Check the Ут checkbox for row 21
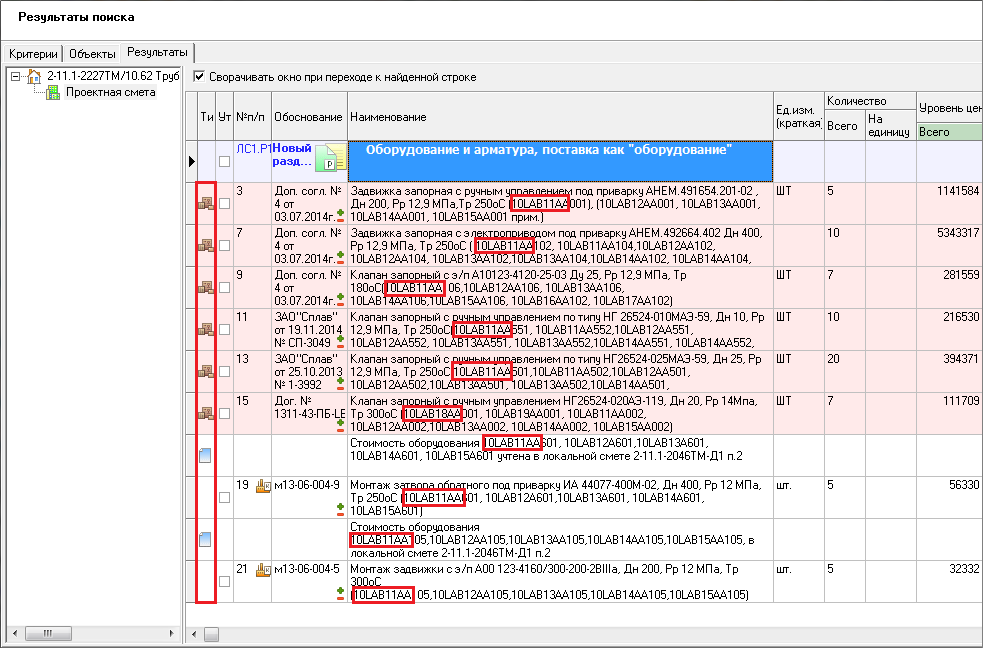The height and width of the screenshot is (648, 983). (x=224, y=582)
